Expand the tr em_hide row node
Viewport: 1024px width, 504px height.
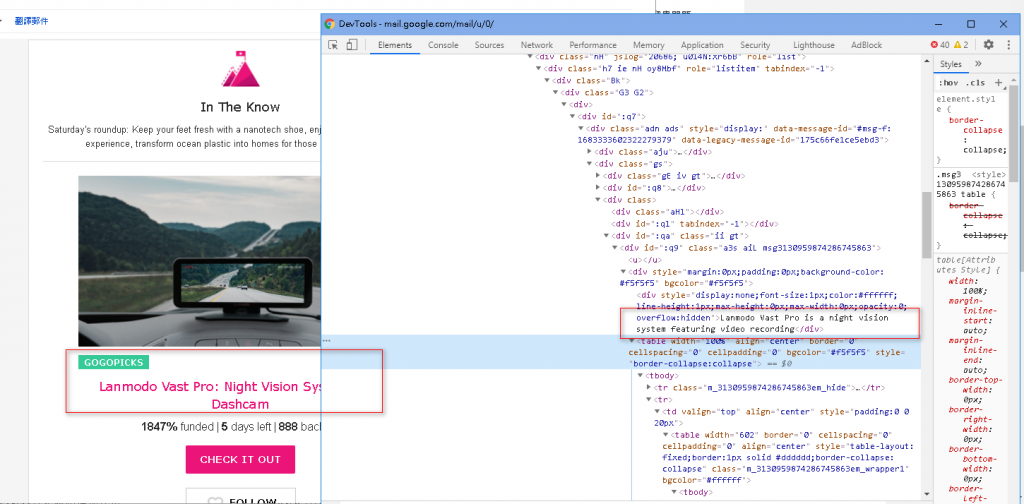pyautogui.click(x=648, y=388)
